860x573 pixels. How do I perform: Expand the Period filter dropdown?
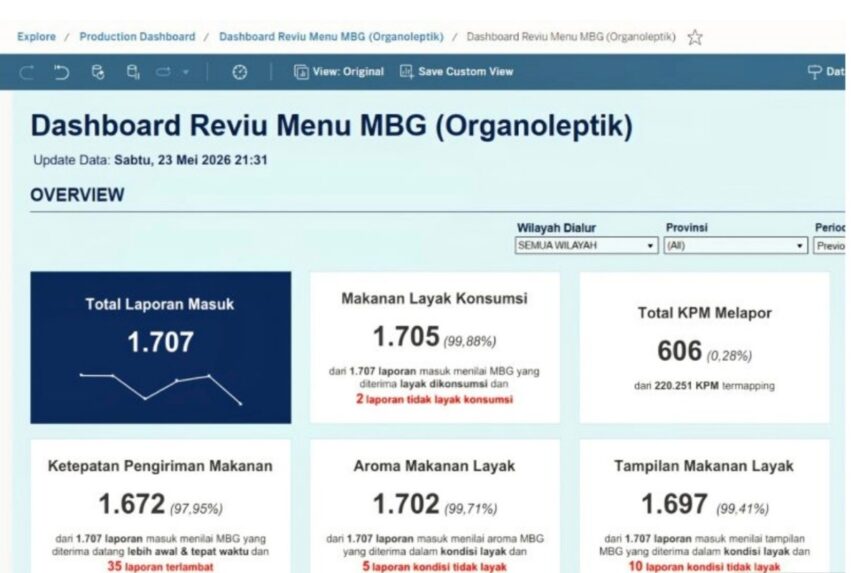point(829,245)
